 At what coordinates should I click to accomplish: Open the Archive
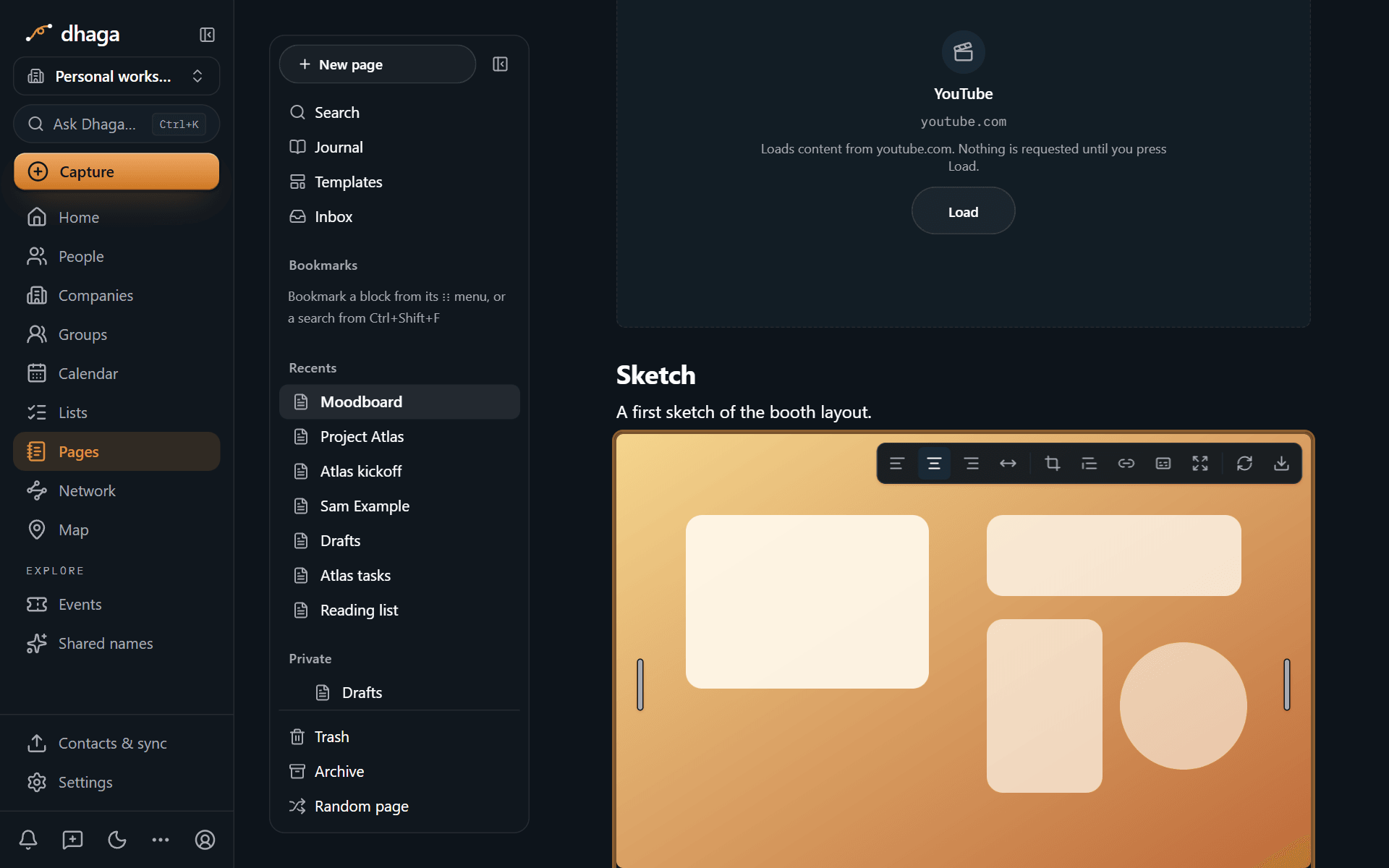point(399,771)
